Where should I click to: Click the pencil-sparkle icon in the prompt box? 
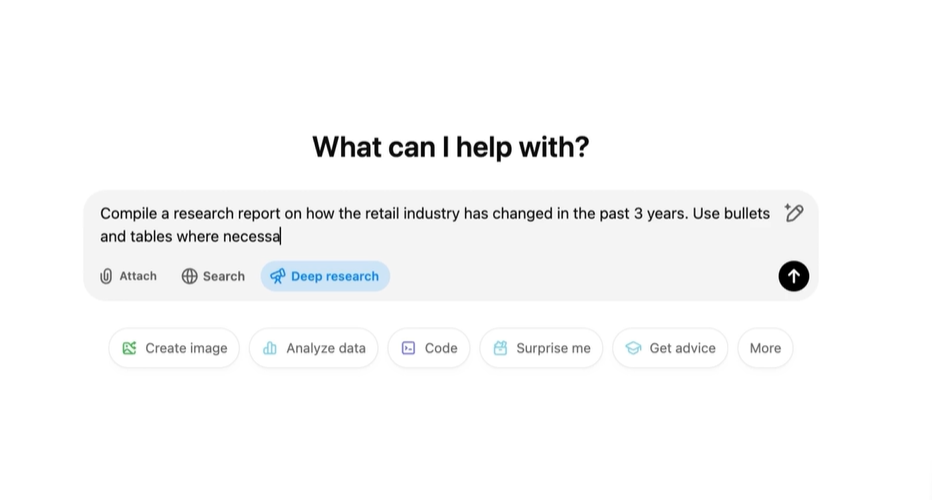pyautogui.click(x=794, y=213)
